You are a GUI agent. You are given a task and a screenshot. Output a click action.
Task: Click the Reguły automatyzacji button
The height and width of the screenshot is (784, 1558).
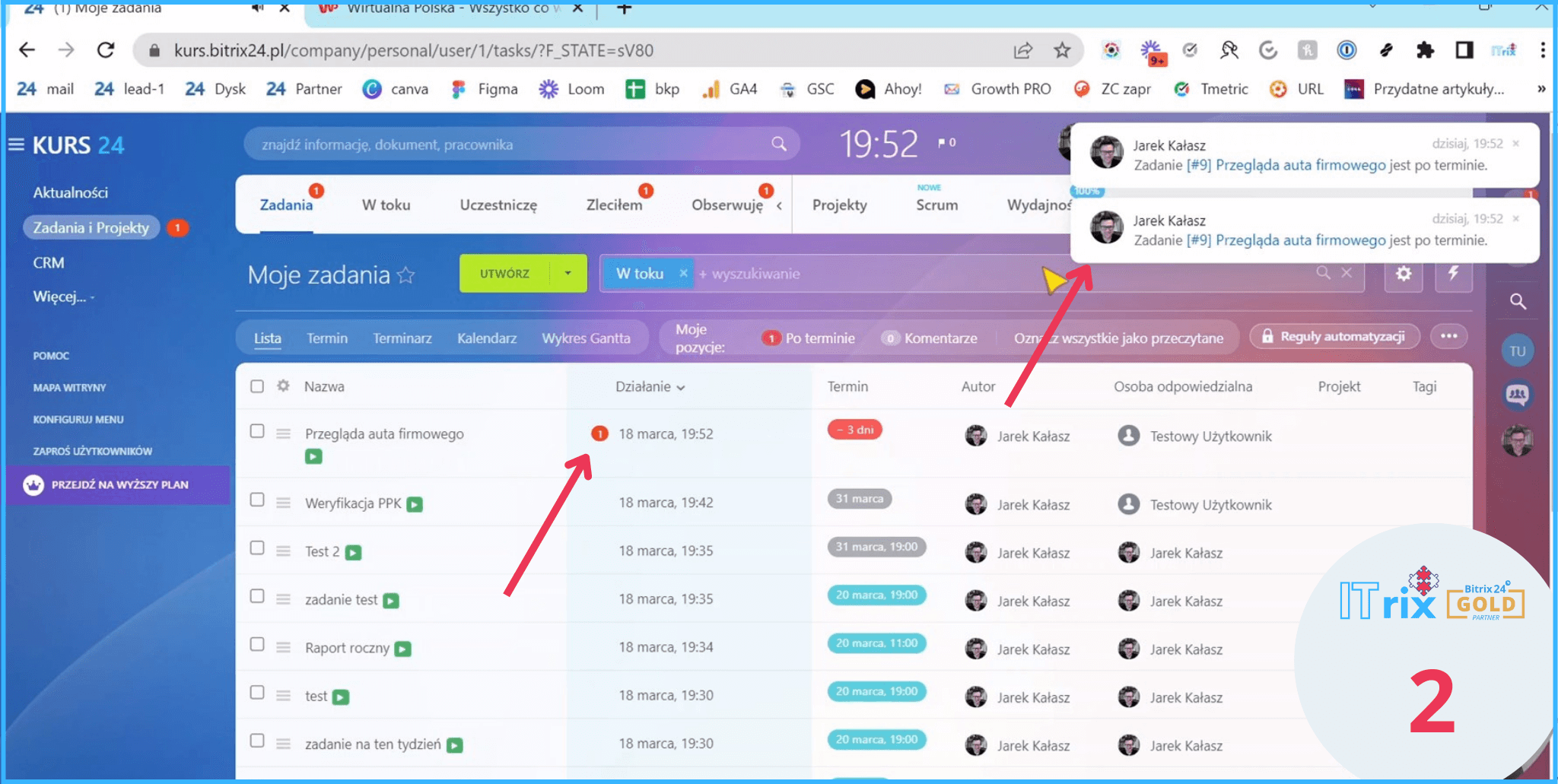1334,337
